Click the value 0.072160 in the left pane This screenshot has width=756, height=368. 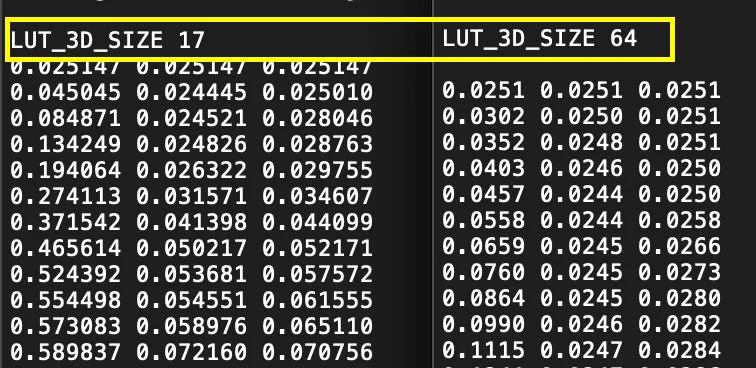[191, 353]
